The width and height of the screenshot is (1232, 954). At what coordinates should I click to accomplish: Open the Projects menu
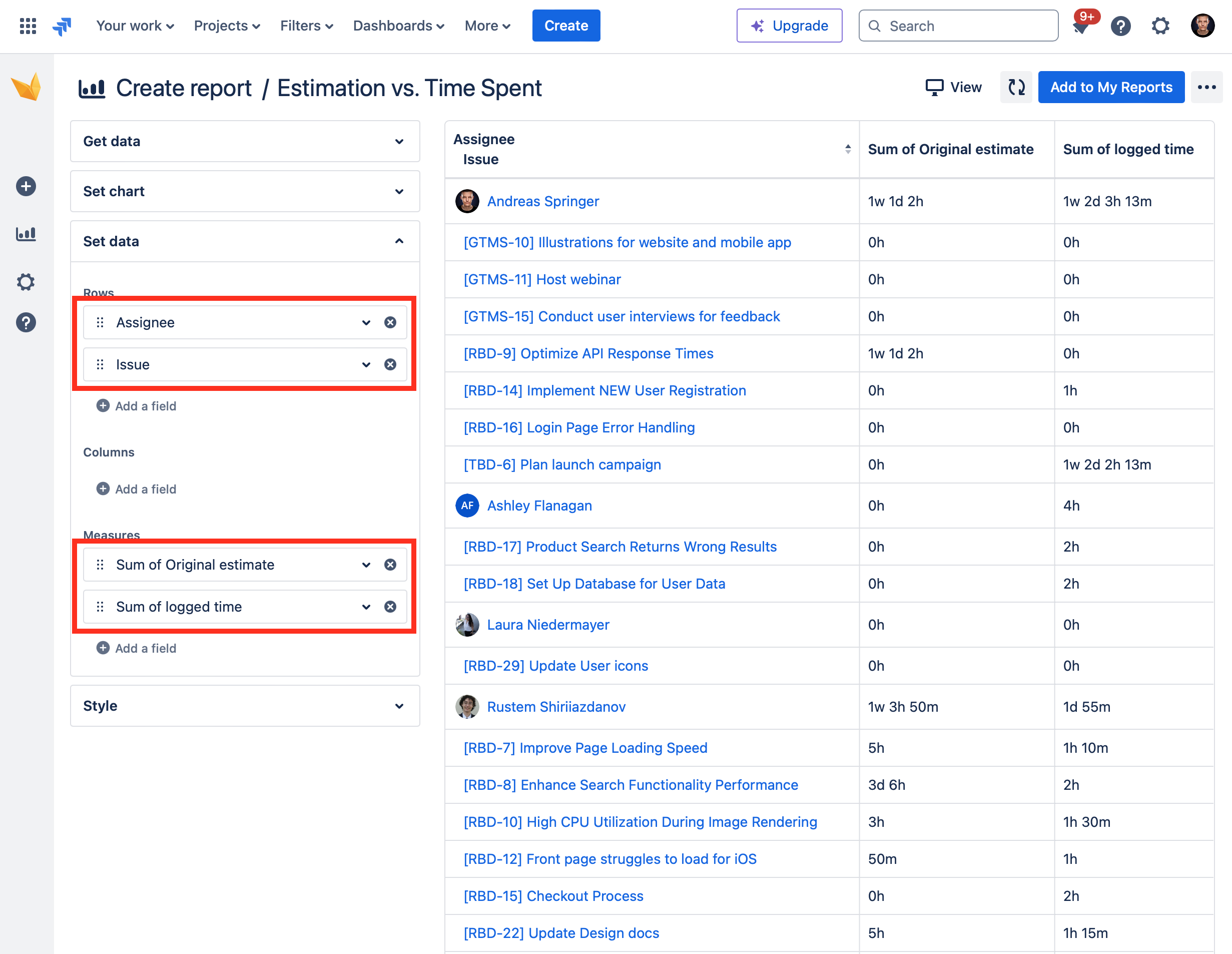(227, 26)
